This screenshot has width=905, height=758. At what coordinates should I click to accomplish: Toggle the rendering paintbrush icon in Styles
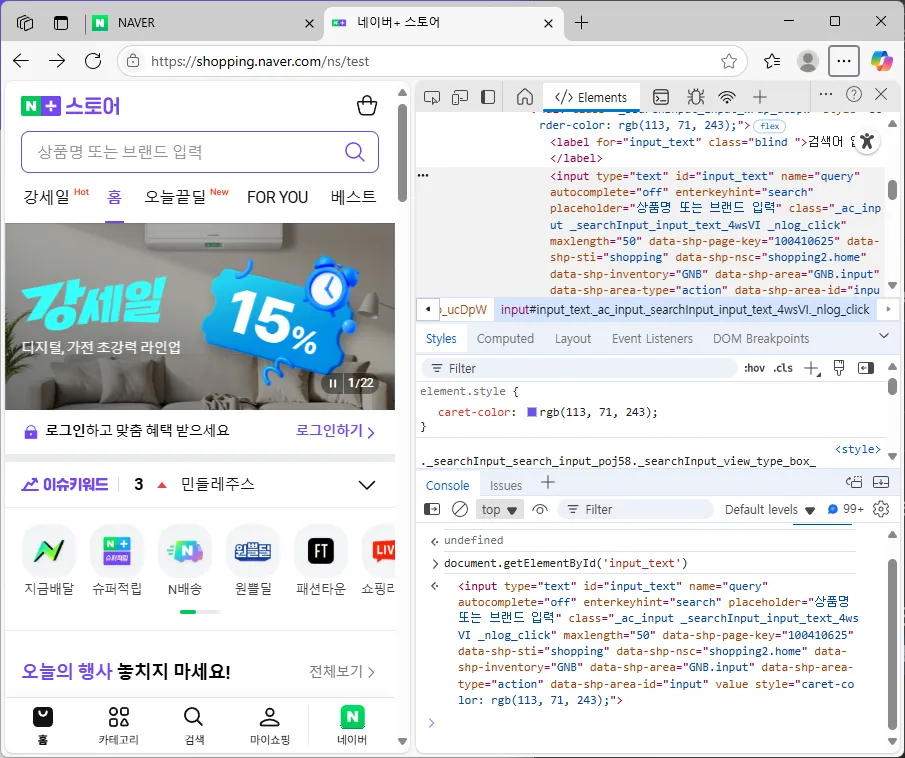tap(839, 368)
